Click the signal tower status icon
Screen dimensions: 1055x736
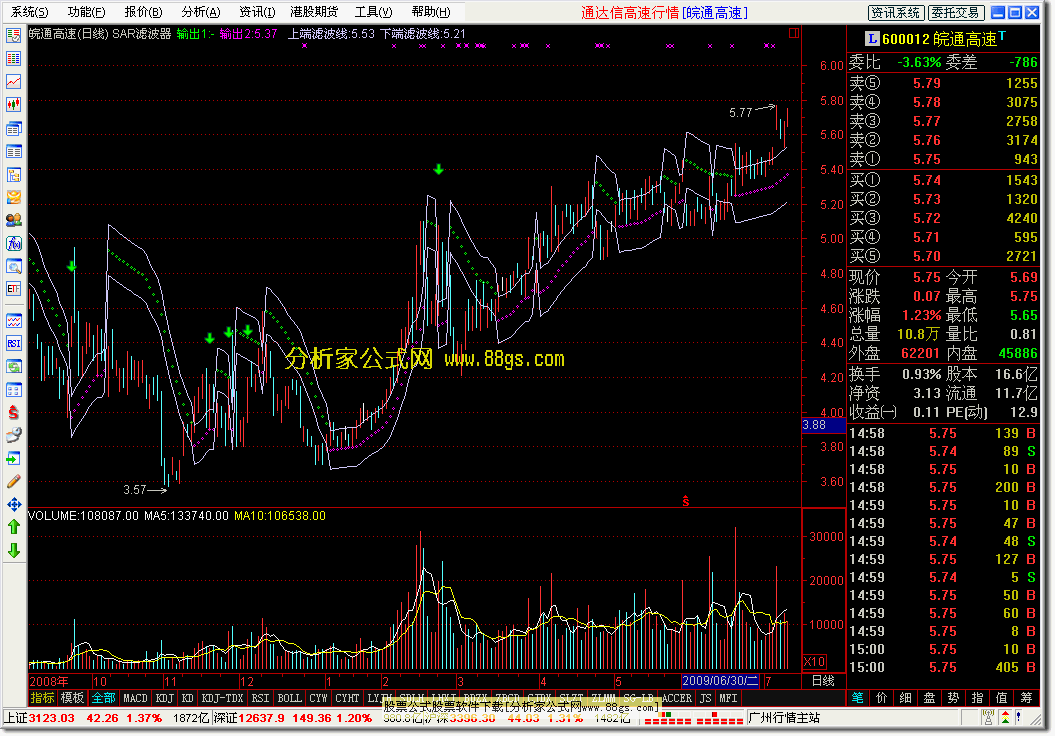coord(987,717)
